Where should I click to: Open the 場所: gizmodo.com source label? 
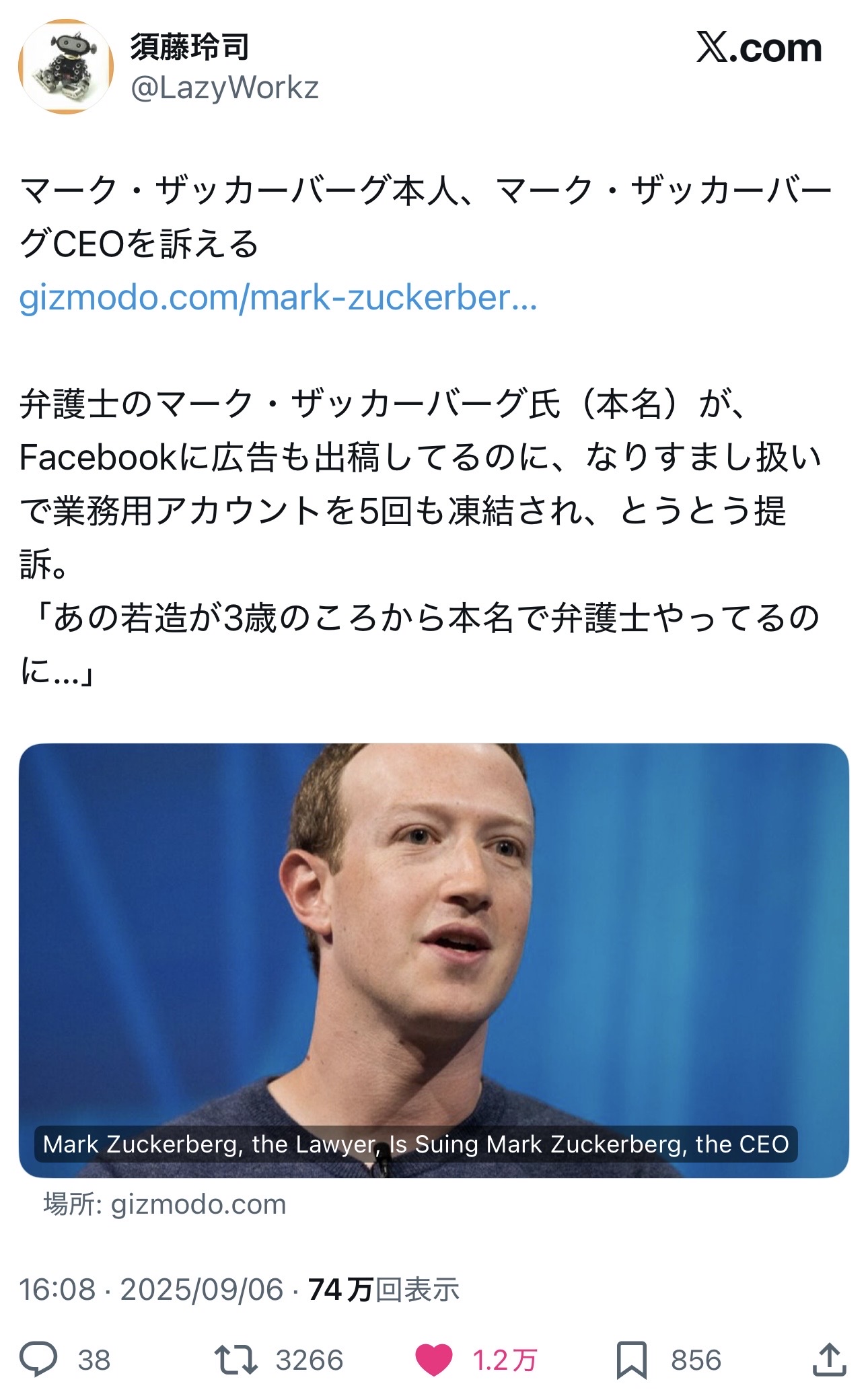click(165, 1204)
